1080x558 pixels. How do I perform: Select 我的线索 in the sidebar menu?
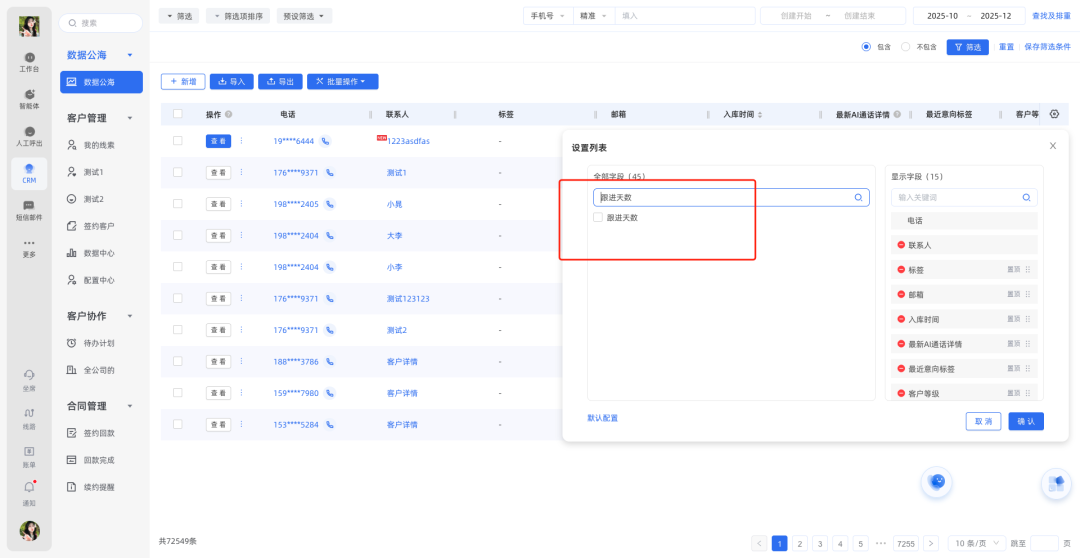(98, 145)
